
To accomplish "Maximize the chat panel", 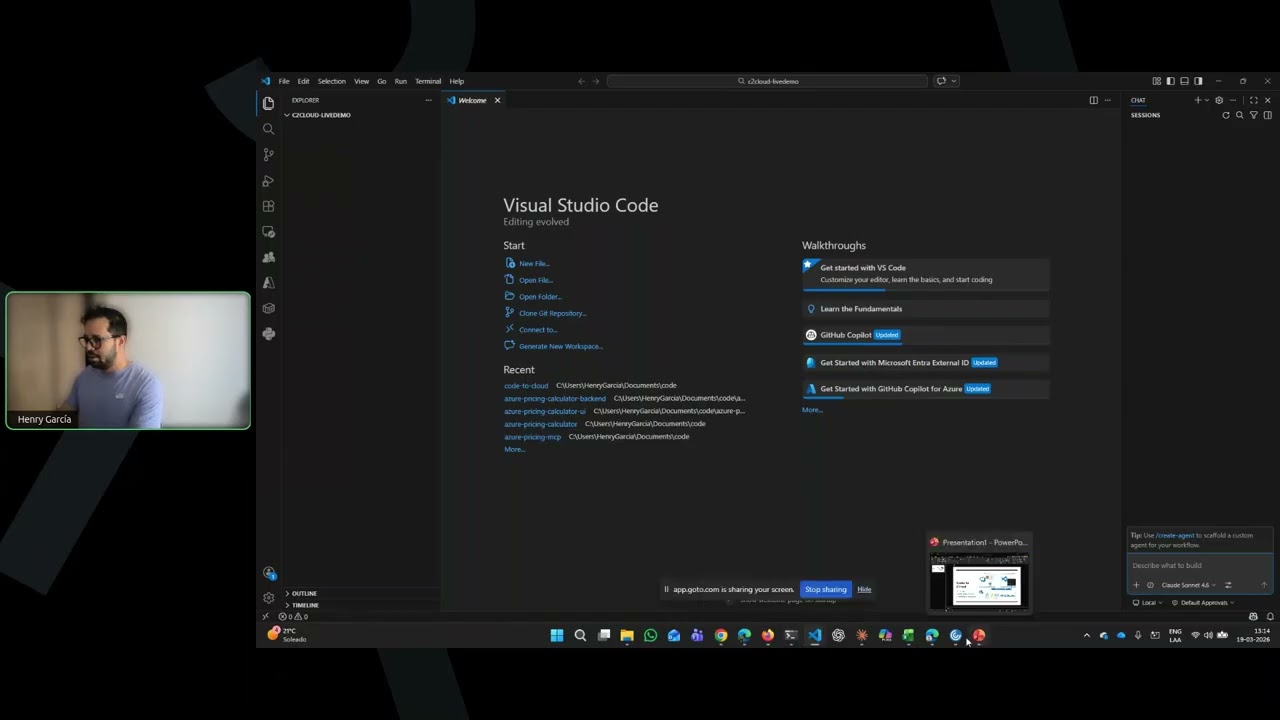I will (x=1254, y=100).
